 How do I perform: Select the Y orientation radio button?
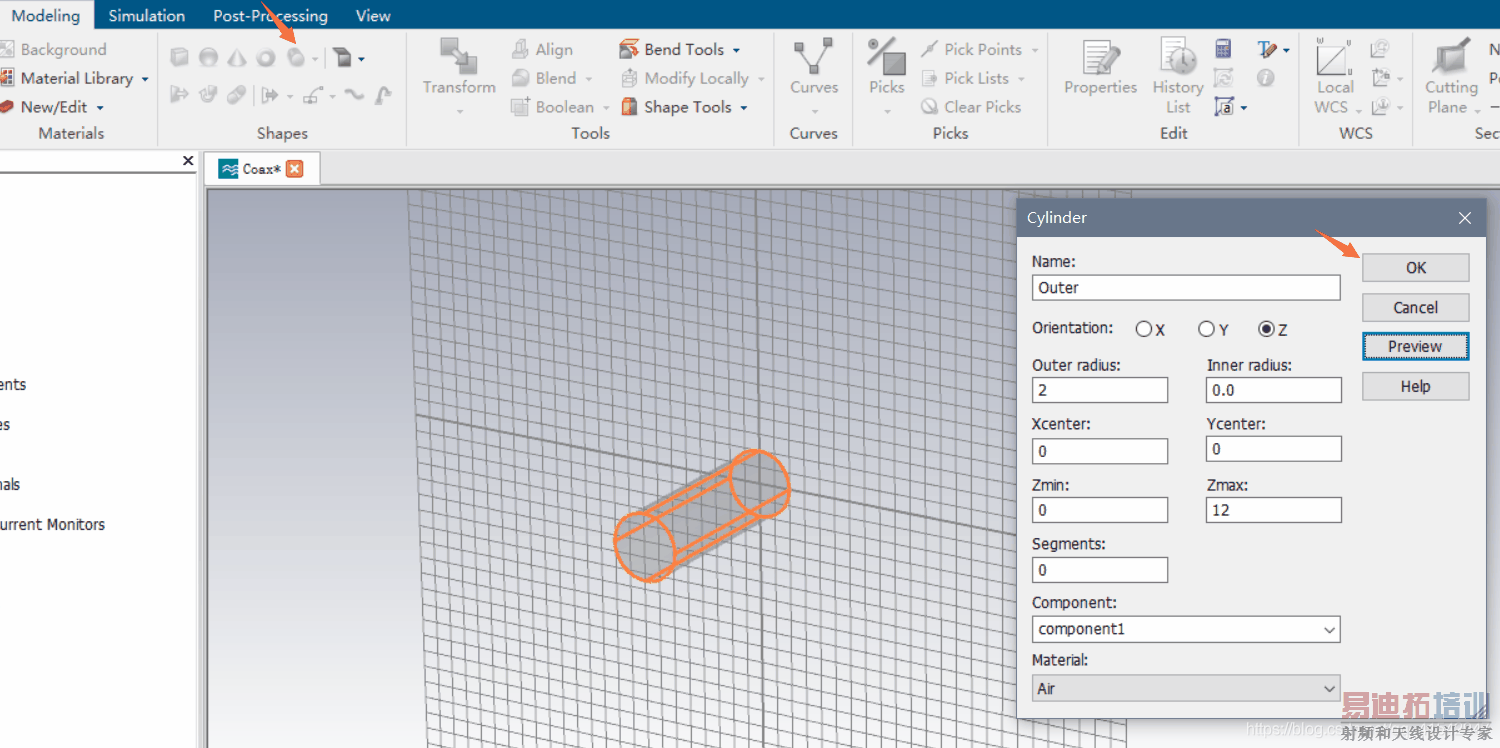[1206, 329]
